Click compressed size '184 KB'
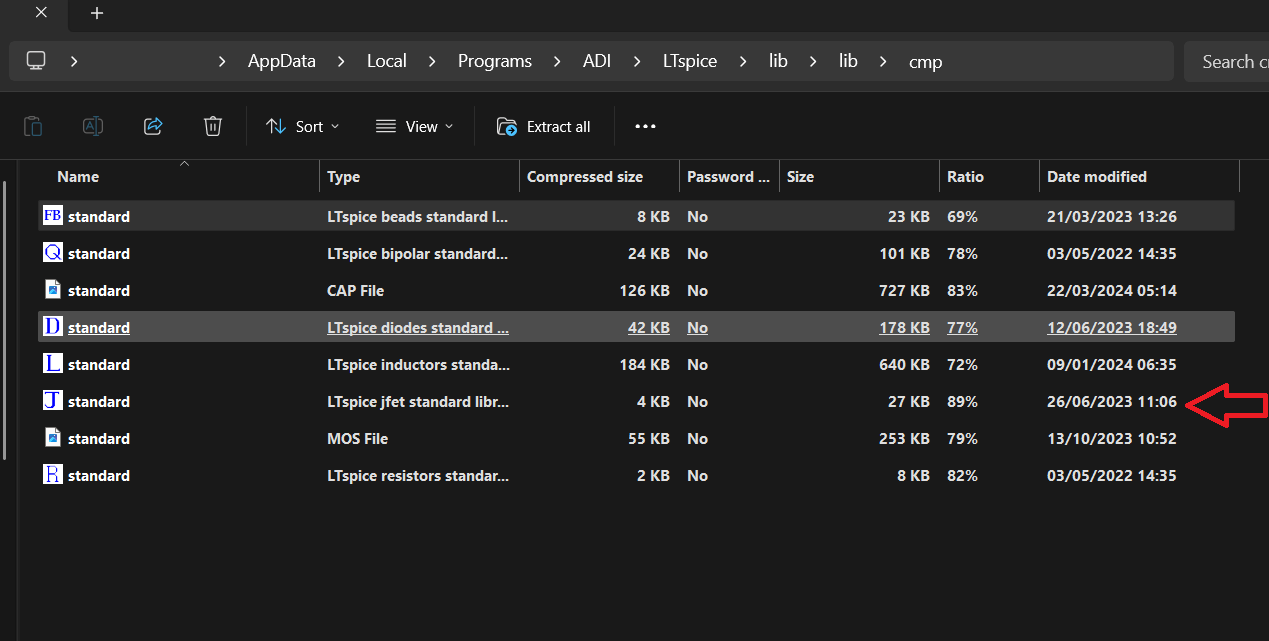This screenshot has width=1269, height=641. pos(644,364)
